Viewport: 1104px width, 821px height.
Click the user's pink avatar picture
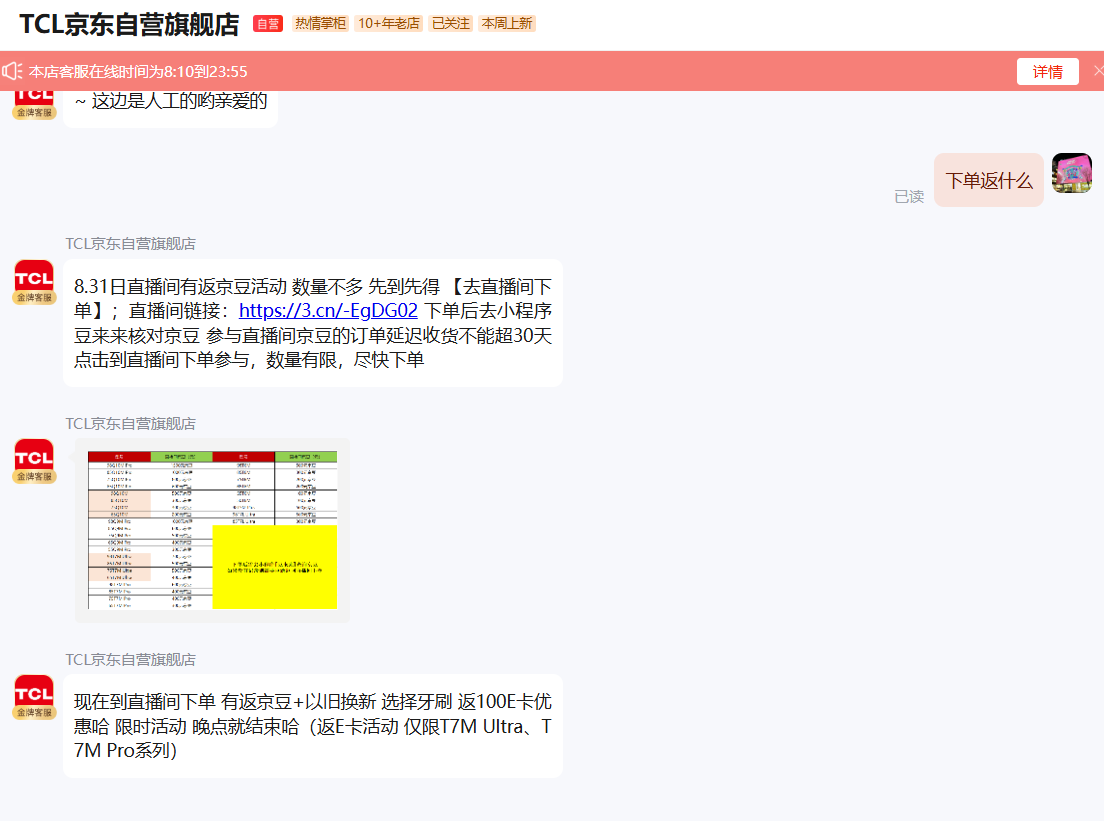[1072, 173]
